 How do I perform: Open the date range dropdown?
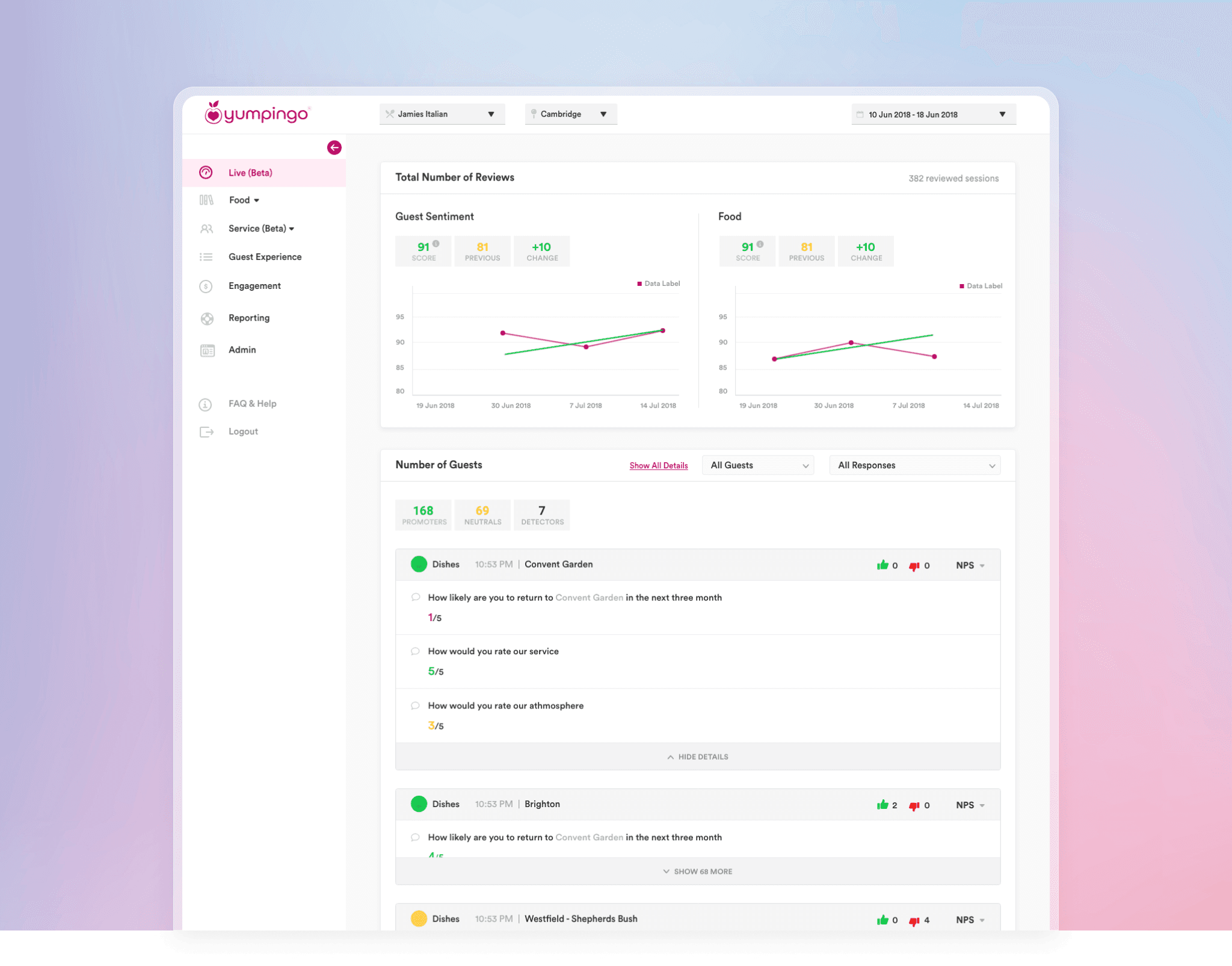pos(933,114)
